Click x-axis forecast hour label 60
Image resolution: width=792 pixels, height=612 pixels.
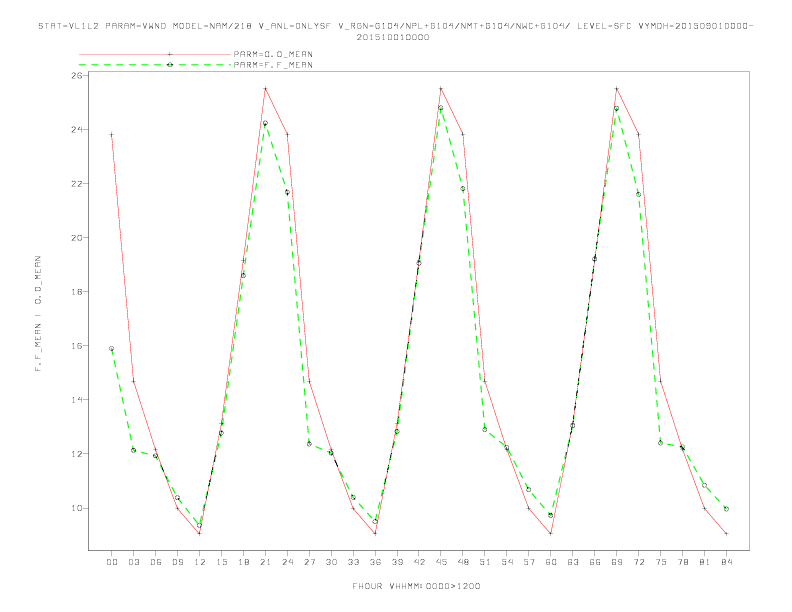coord(551,562)
